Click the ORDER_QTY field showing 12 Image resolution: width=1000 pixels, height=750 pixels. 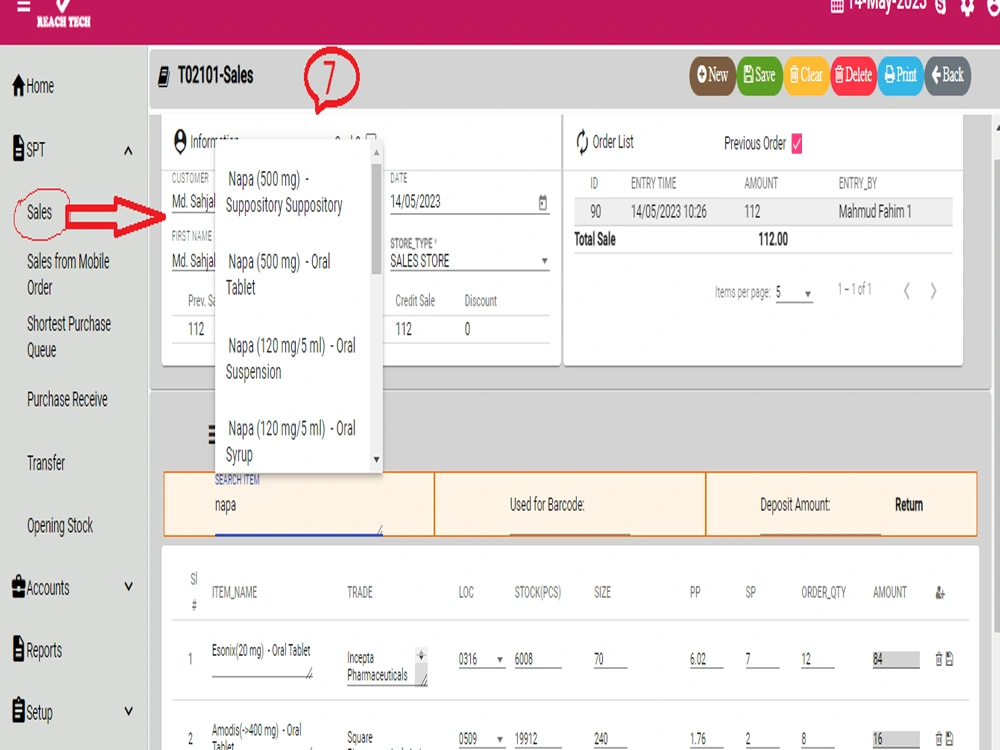pyautogui.click(x=818, y=659)
